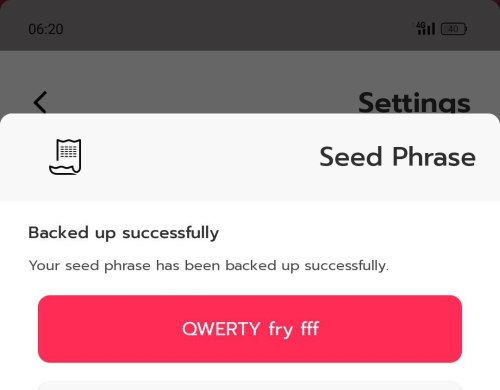Tap the 4G signal strength icon
The width and height of the screenshot is (500, 390).
(426, 29)
